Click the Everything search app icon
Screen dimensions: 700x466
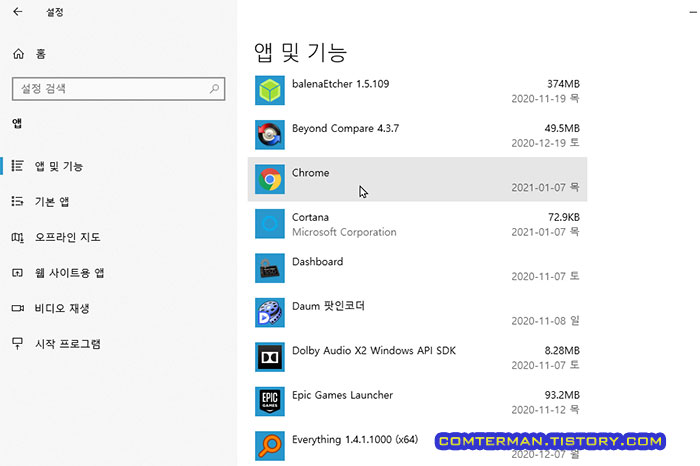[270, 445]
